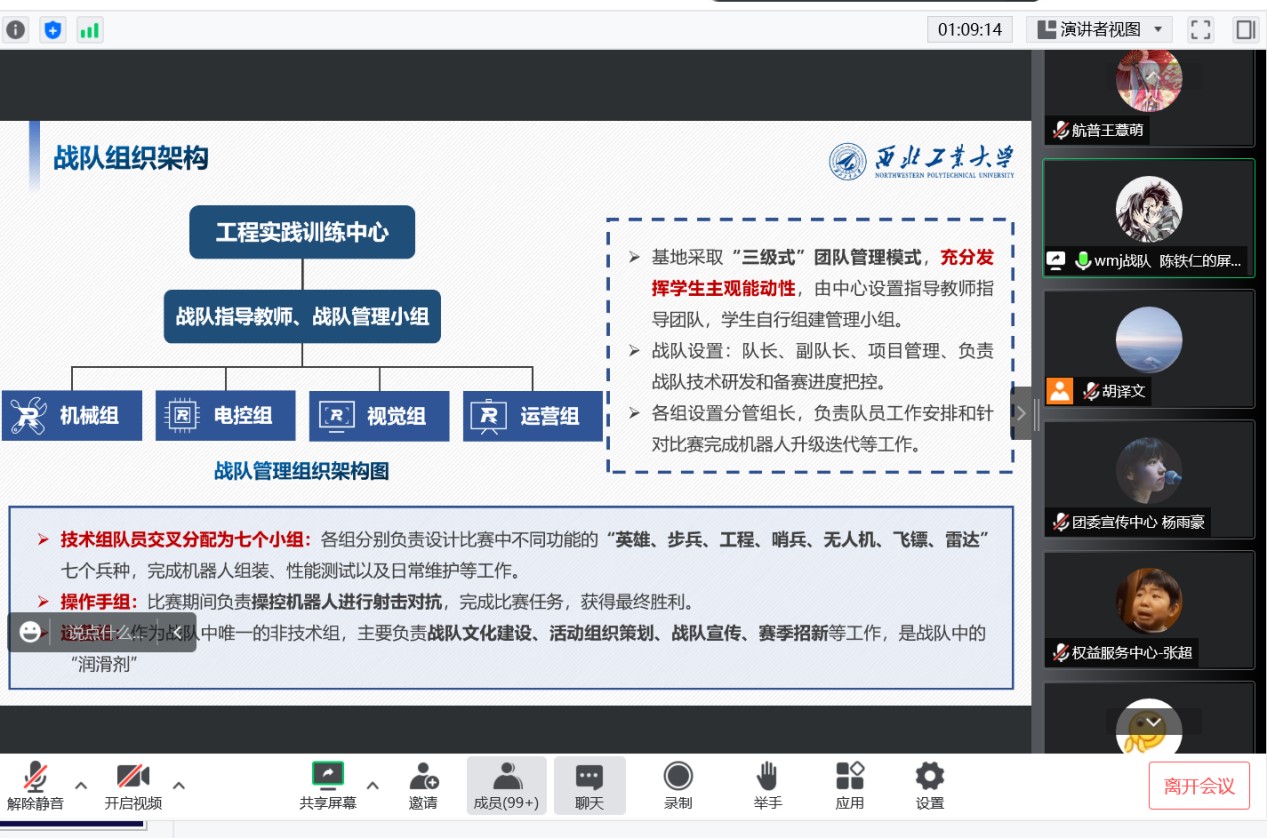Open the 邀请 invite option
This screenshot has height=838, width=1267.
point(423,785)
